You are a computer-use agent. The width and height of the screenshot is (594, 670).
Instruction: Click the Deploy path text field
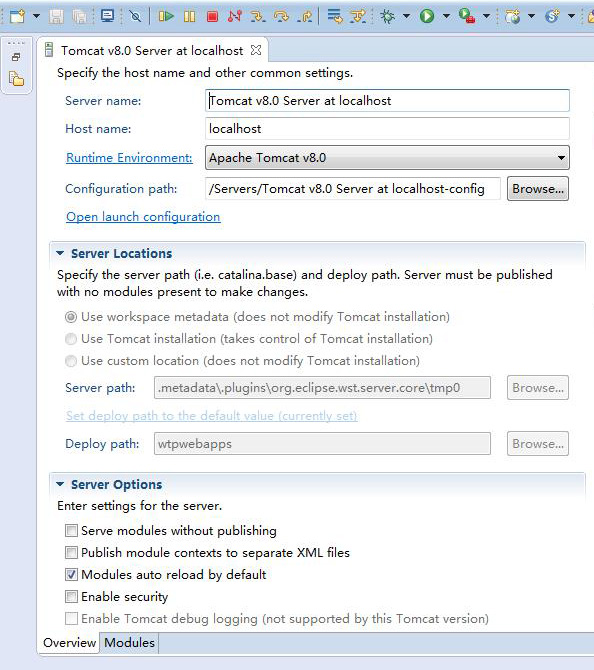pos(322,444)
